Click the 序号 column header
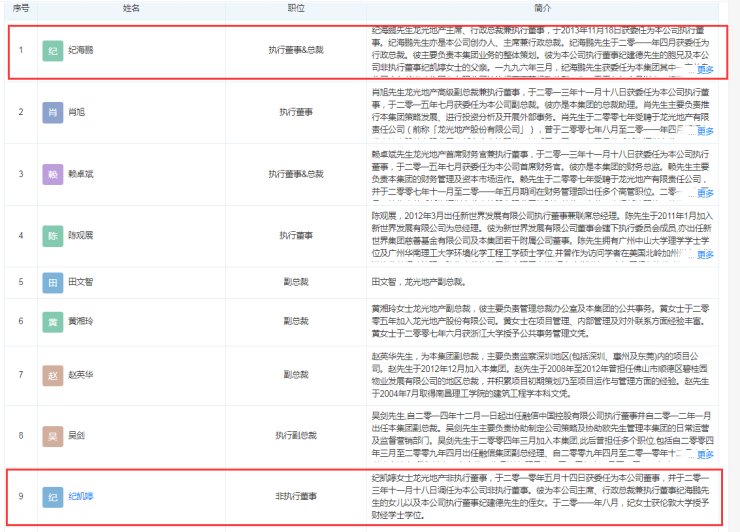 click(x=21, y=8)
